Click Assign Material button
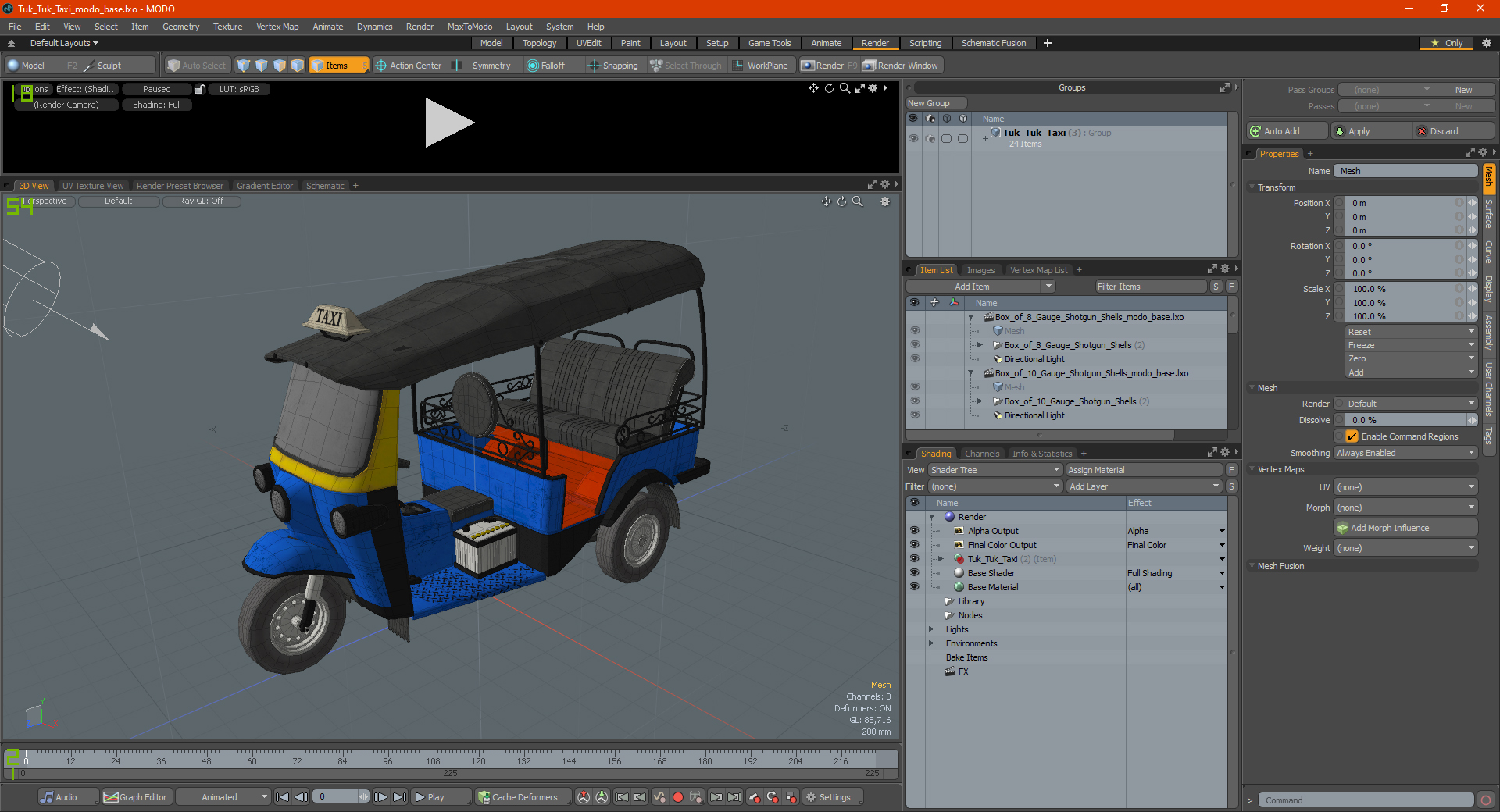 [1144, 470]
